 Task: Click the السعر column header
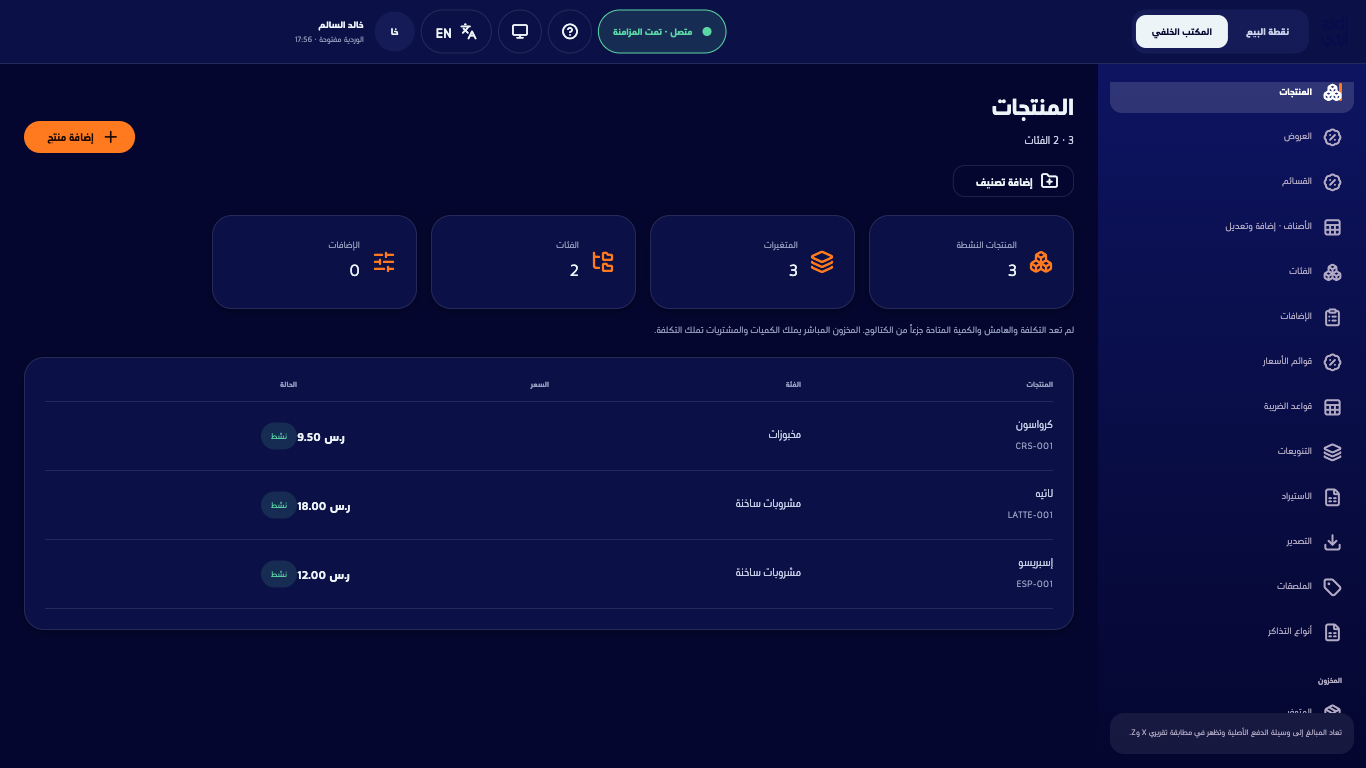coord(539,385)
